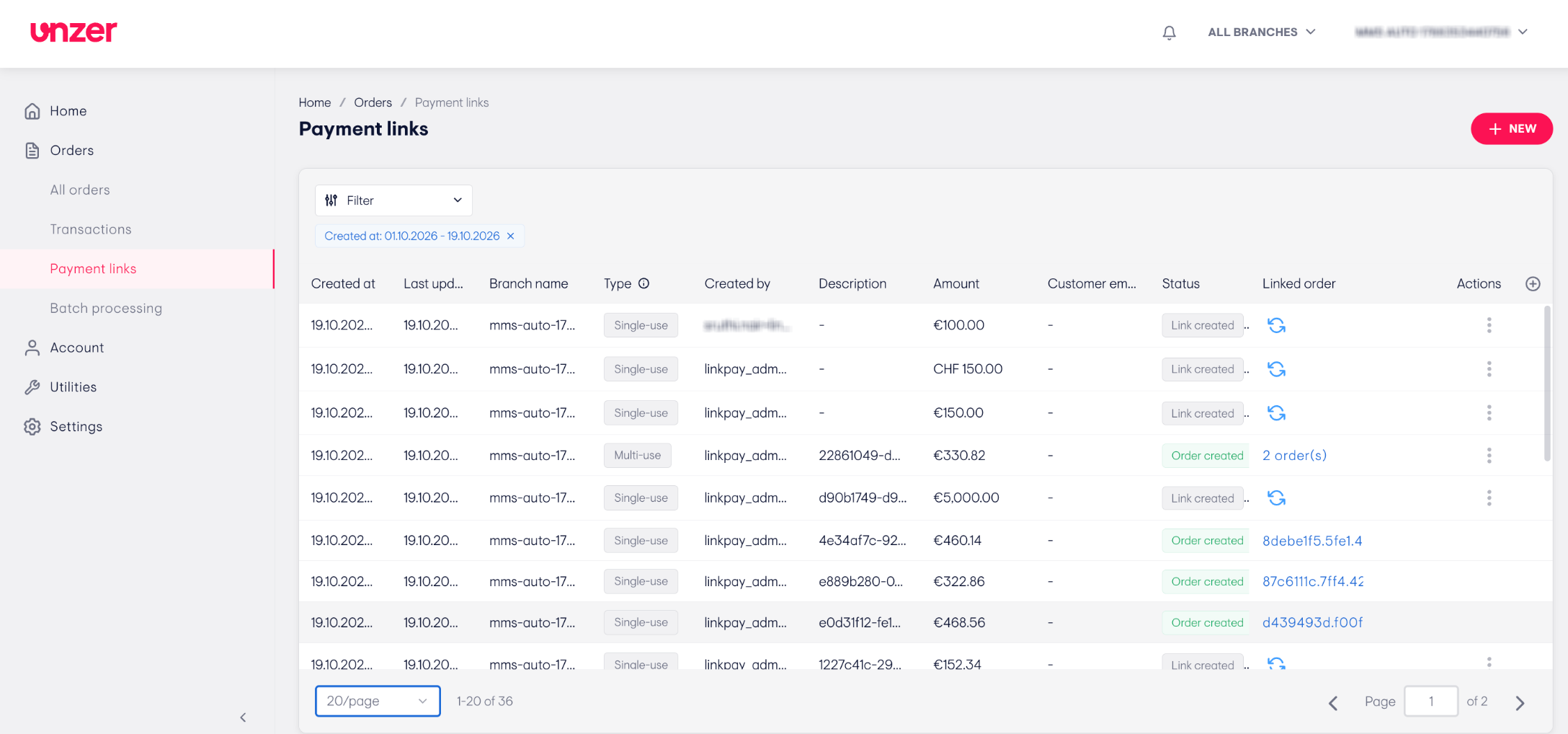The height and width of the screenshot is (734, 1568).
Task: Open Home in the sidebar
Action: [68, 111]
